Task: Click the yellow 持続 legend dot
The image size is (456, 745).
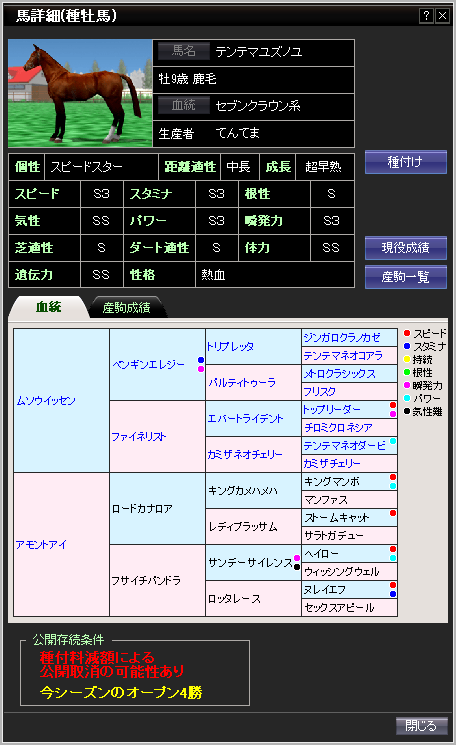Action: pyautogui.click(x=407, y=359)
